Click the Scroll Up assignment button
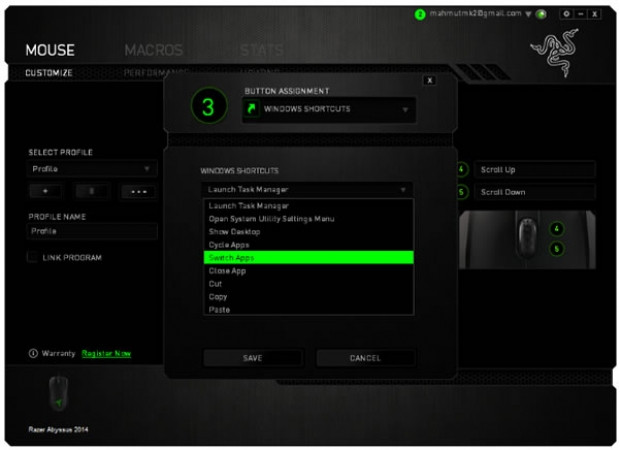 pyautogui.click(x=535, y=170)
